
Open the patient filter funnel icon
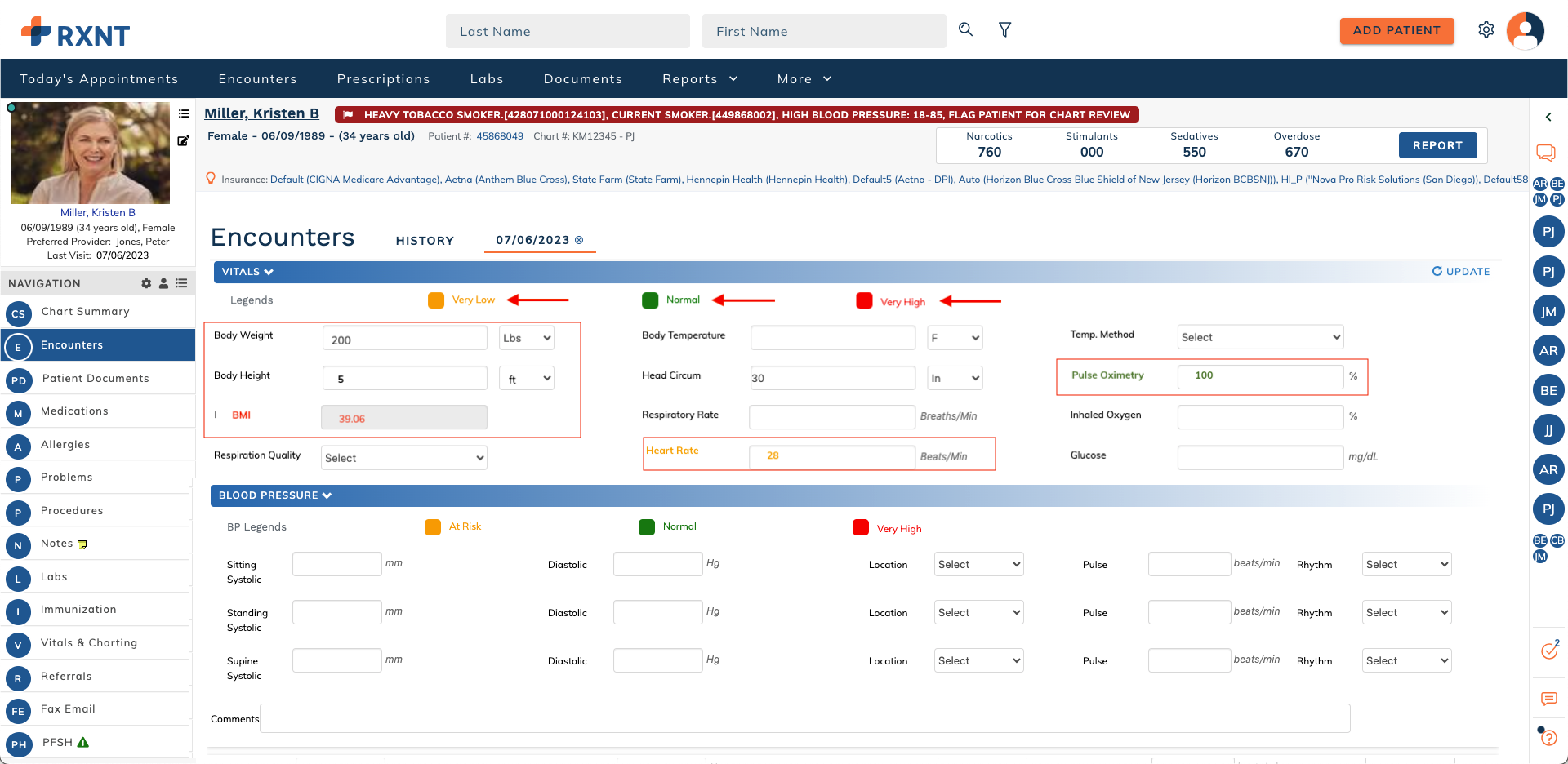[x=1004, y=30]
